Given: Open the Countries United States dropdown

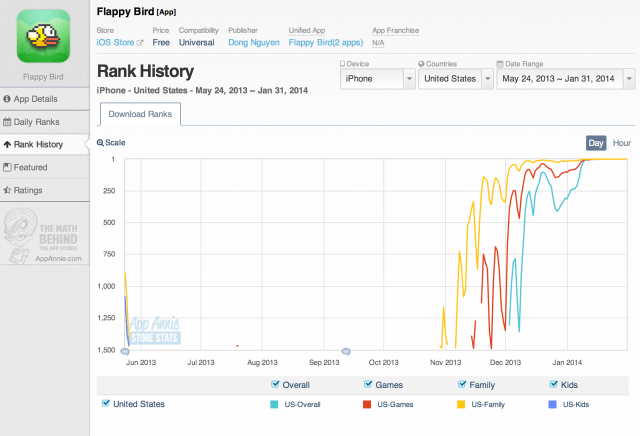Looking at the screenshot, I should pos(456,79).
